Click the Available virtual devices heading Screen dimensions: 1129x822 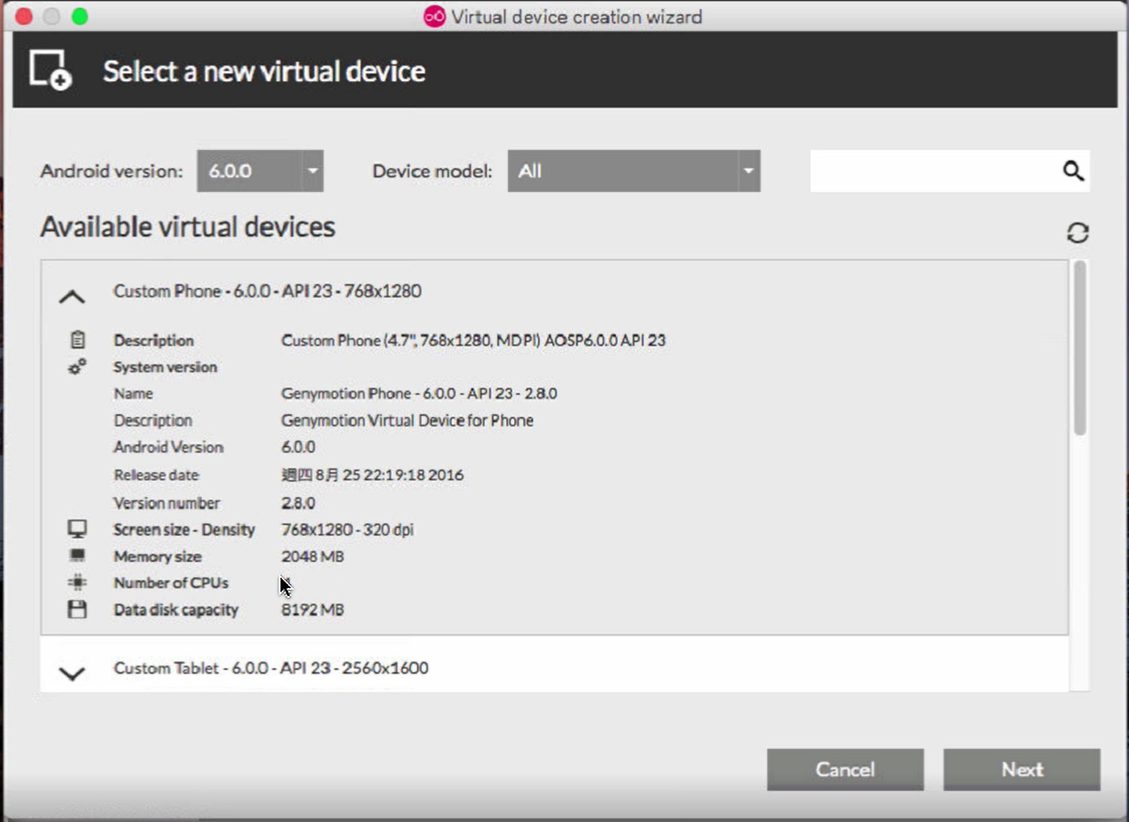point(188,227)
